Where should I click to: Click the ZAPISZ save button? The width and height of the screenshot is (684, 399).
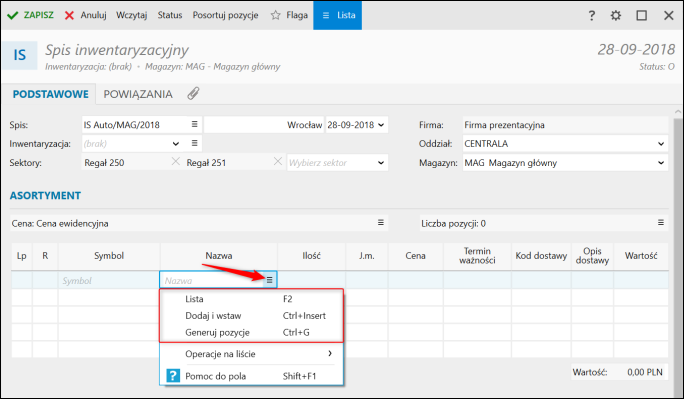point(30,15)
